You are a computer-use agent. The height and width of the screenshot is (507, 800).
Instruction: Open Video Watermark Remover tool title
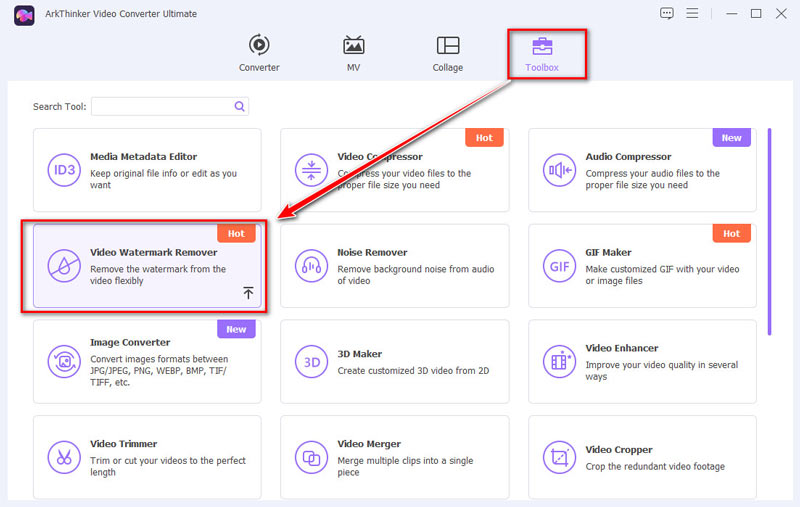(154, 252)
